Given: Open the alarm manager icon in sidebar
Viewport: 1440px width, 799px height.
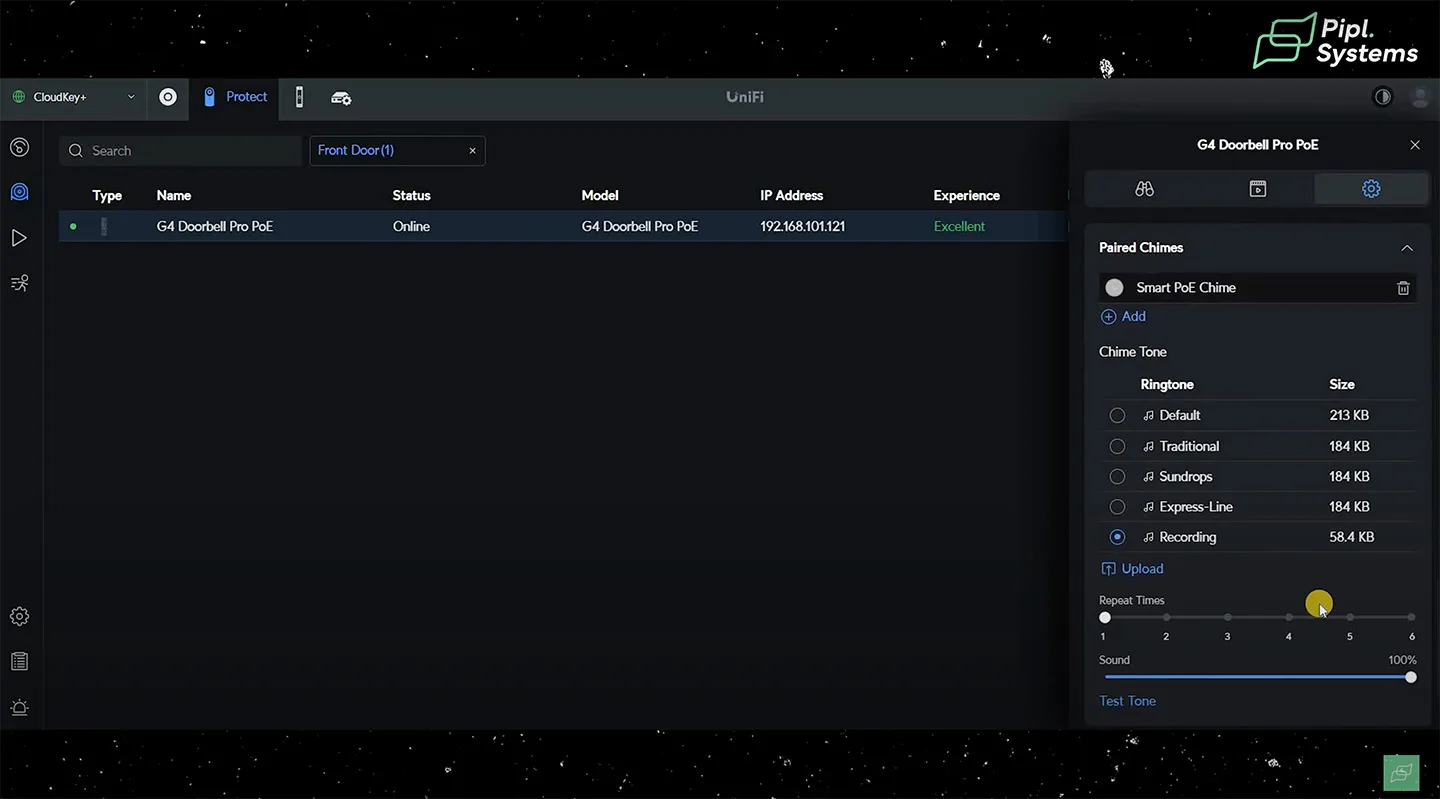Looking at the screenshot, I should coord(19,708).
